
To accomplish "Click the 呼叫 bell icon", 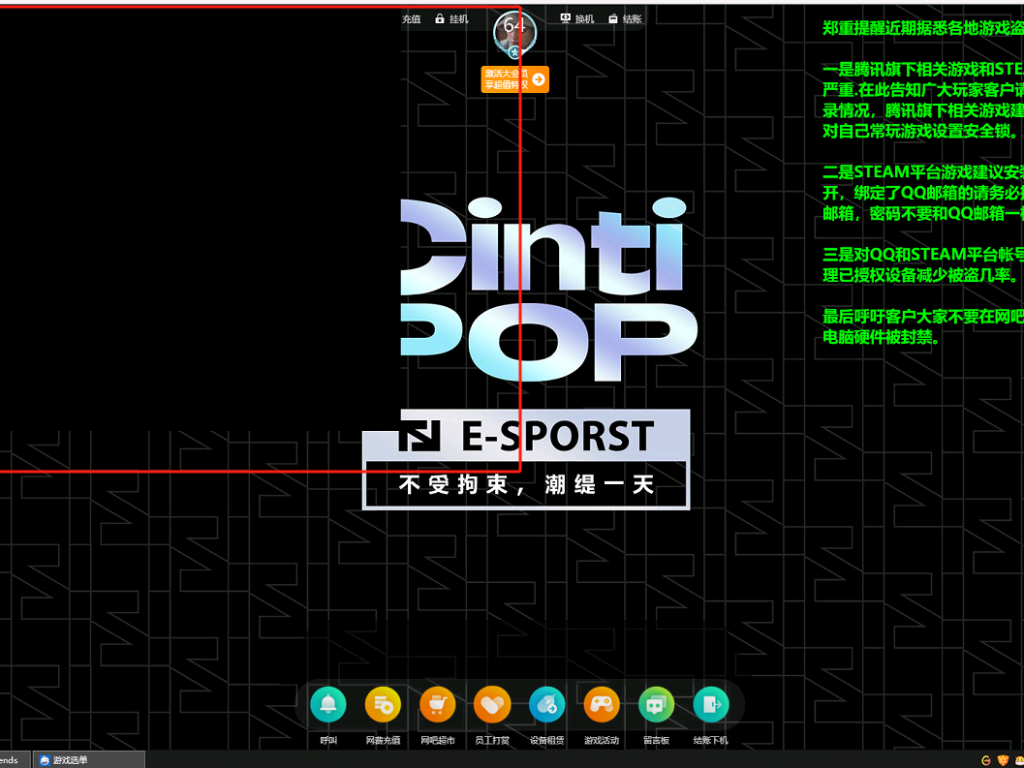I will click(x=328, y=705).
